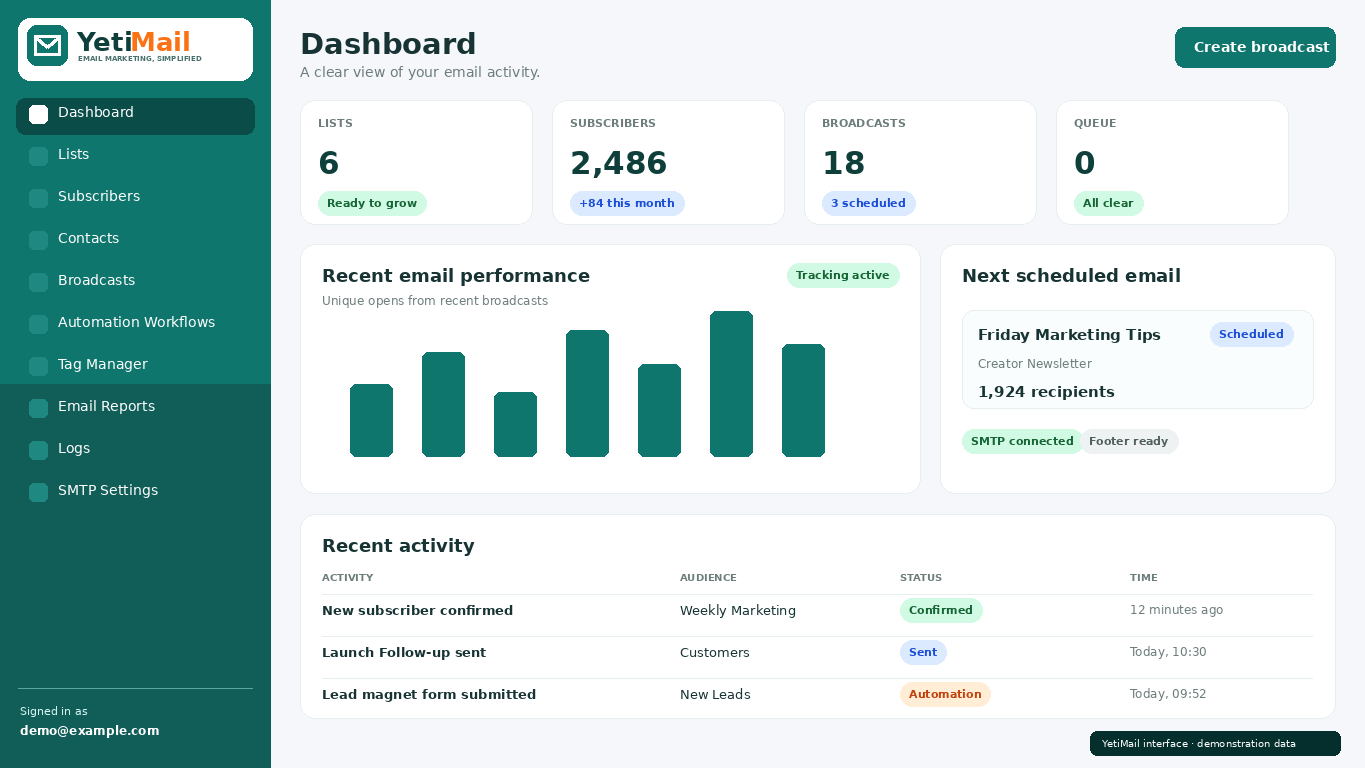Click the Lists sidebar icon

(x=38, y=157)
